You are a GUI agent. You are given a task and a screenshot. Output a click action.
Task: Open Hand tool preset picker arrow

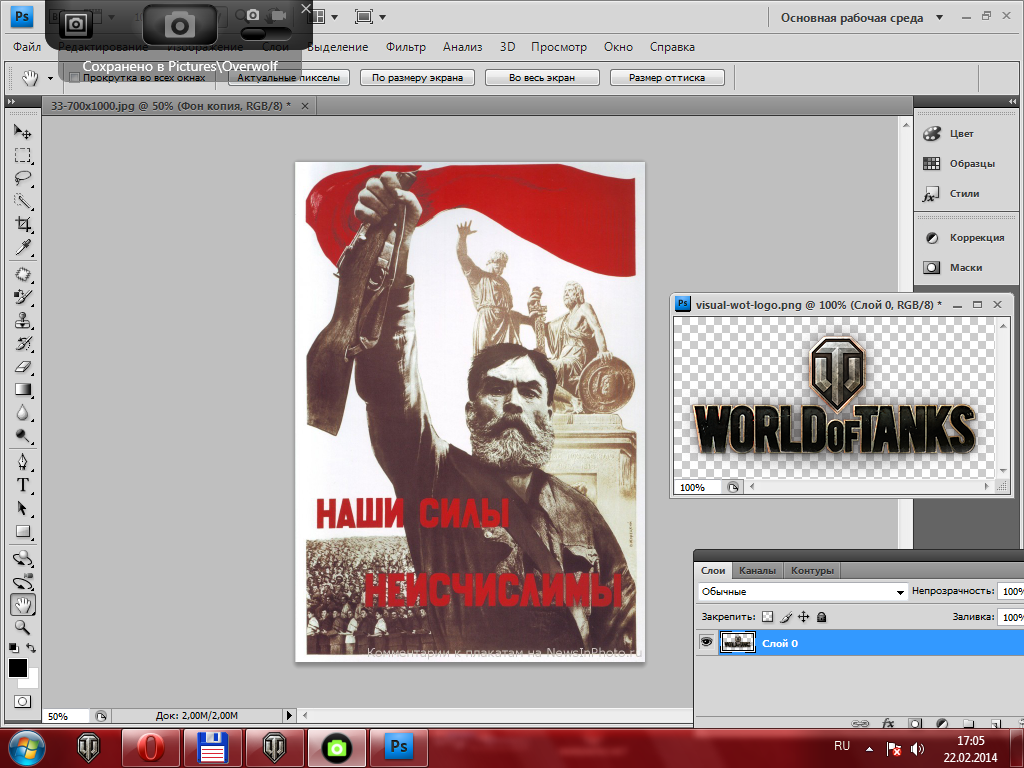click(x=50, y=78)
